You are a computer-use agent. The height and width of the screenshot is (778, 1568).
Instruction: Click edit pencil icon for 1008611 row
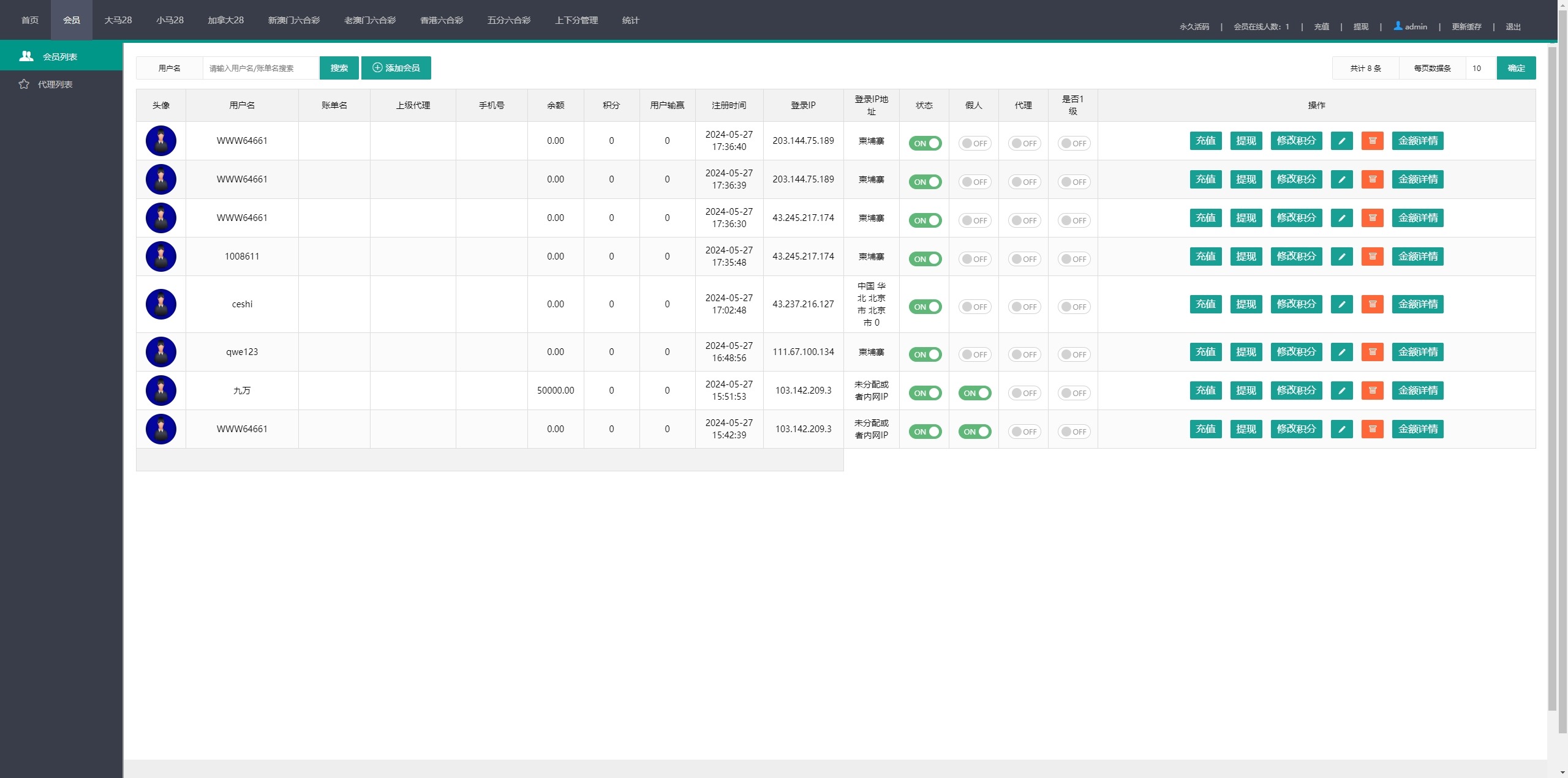pyautogui.click(x=1341, y=256)
